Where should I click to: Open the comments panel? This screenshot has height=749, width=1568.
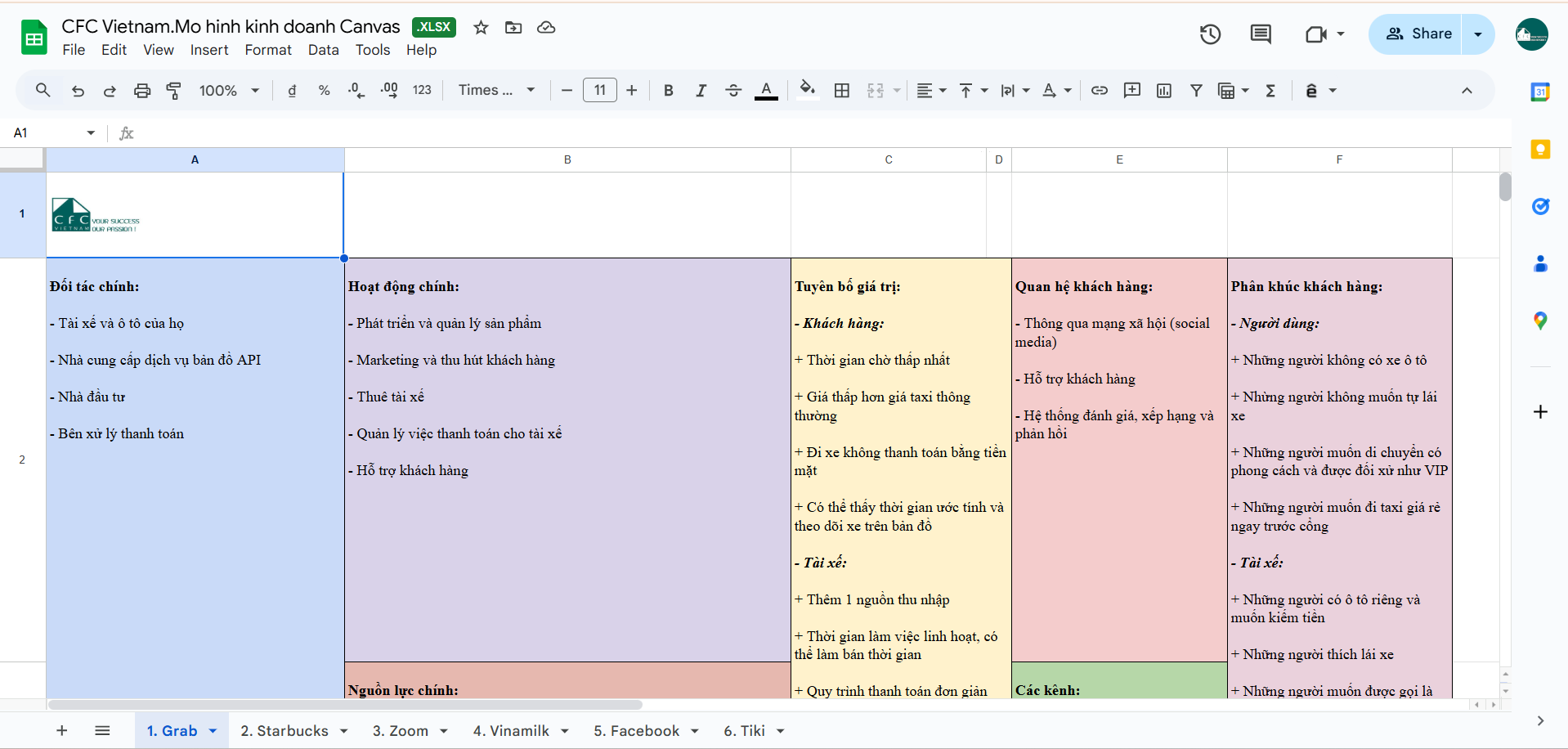[x=1261, y=34]
